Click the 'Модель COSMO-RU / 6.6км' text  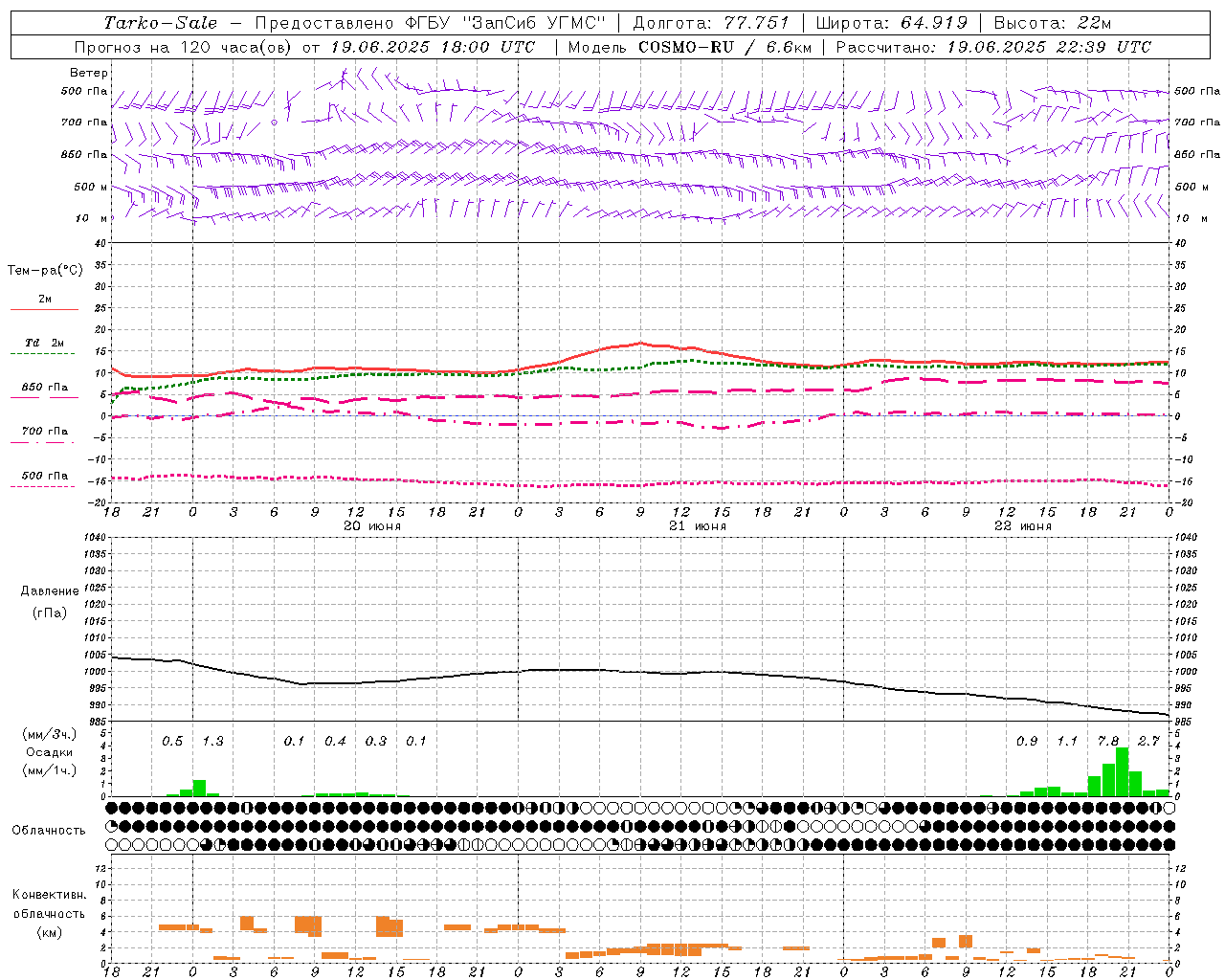(x=689, y=47)
